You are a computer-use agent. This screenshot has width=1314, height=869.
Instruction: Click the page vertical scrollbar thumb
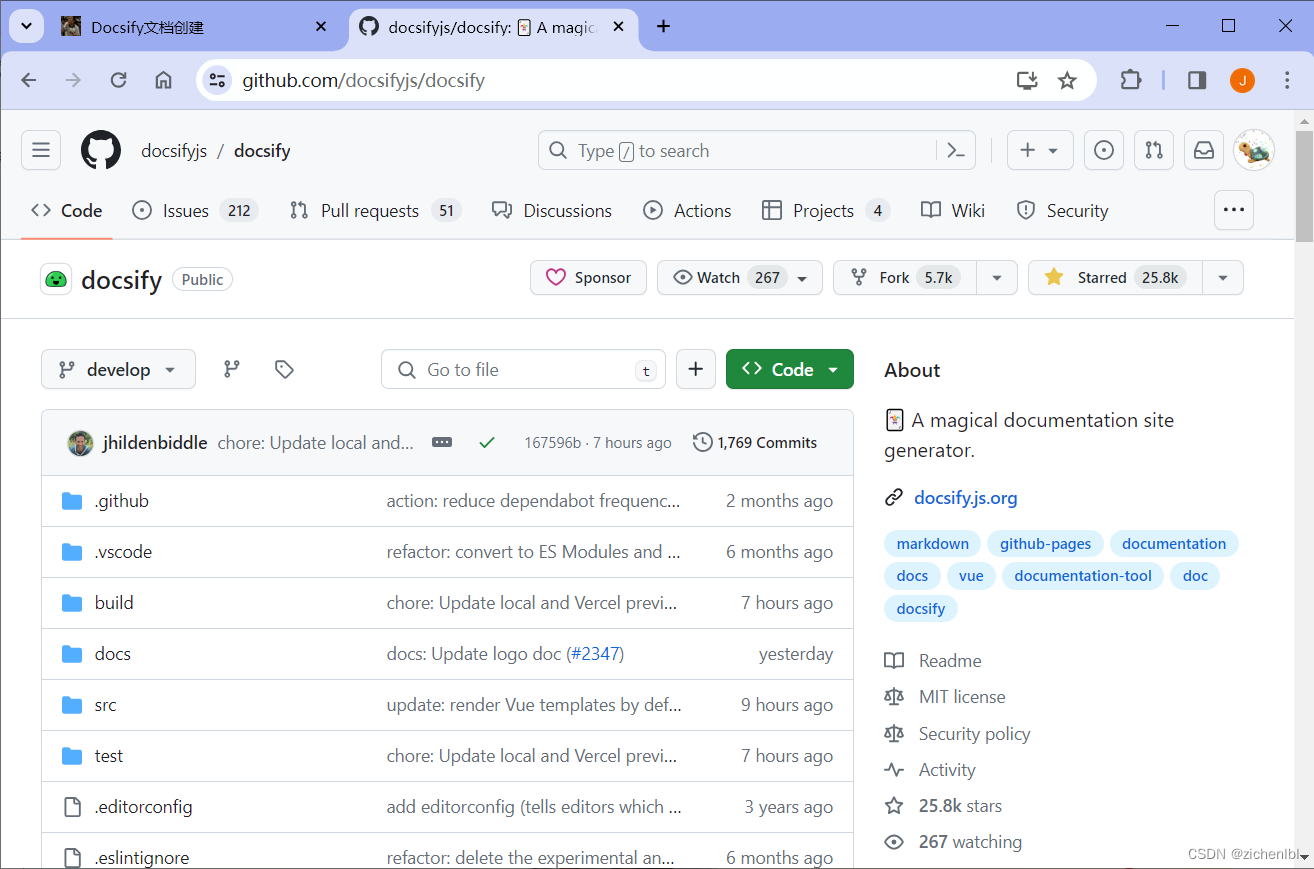coord(1304,187)
